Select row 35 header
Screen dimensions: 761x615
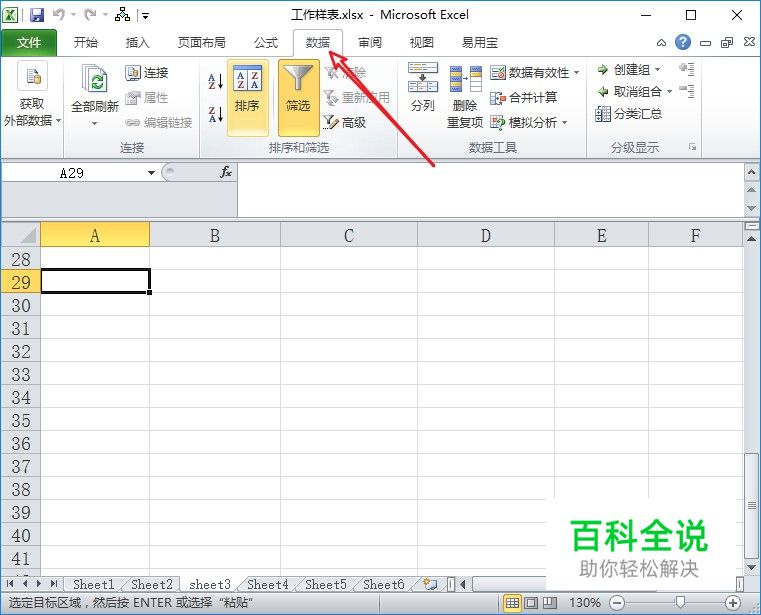pos(21,420)
